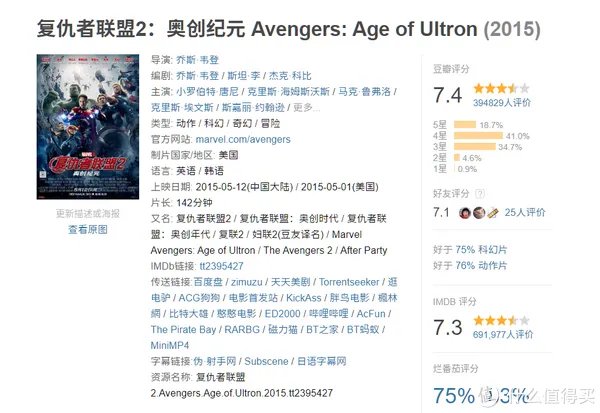Open the 百度盘 transfer link

tap(209, 284)
